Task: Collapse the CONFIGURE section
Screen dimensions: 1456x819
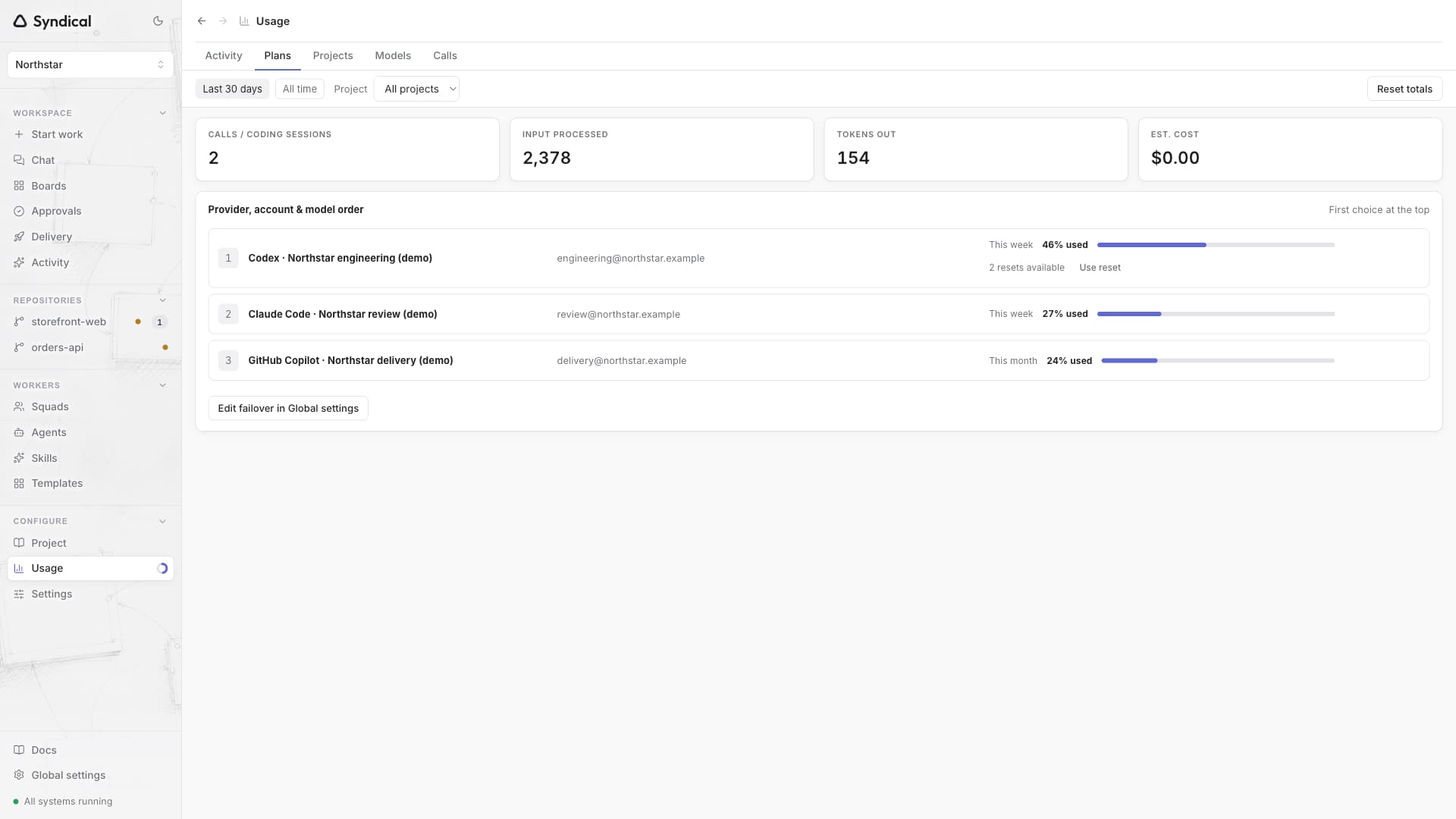Action: coord(162,521)
